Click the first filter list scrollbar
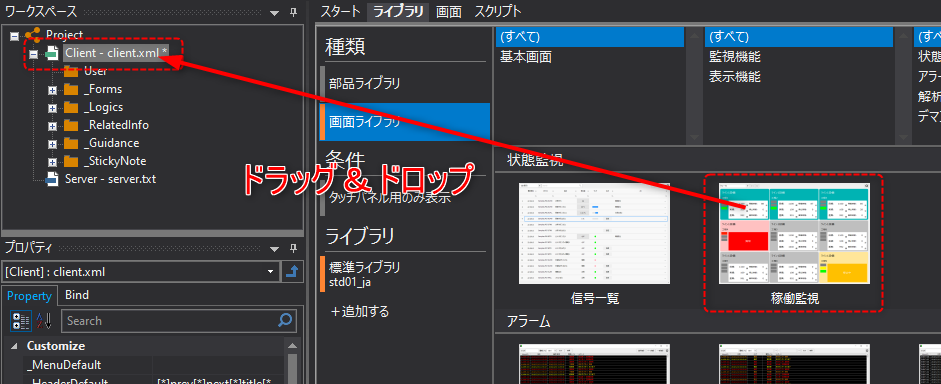Viewport: 941px width, 384px height. pyautogui.click(x=693, y=85)
